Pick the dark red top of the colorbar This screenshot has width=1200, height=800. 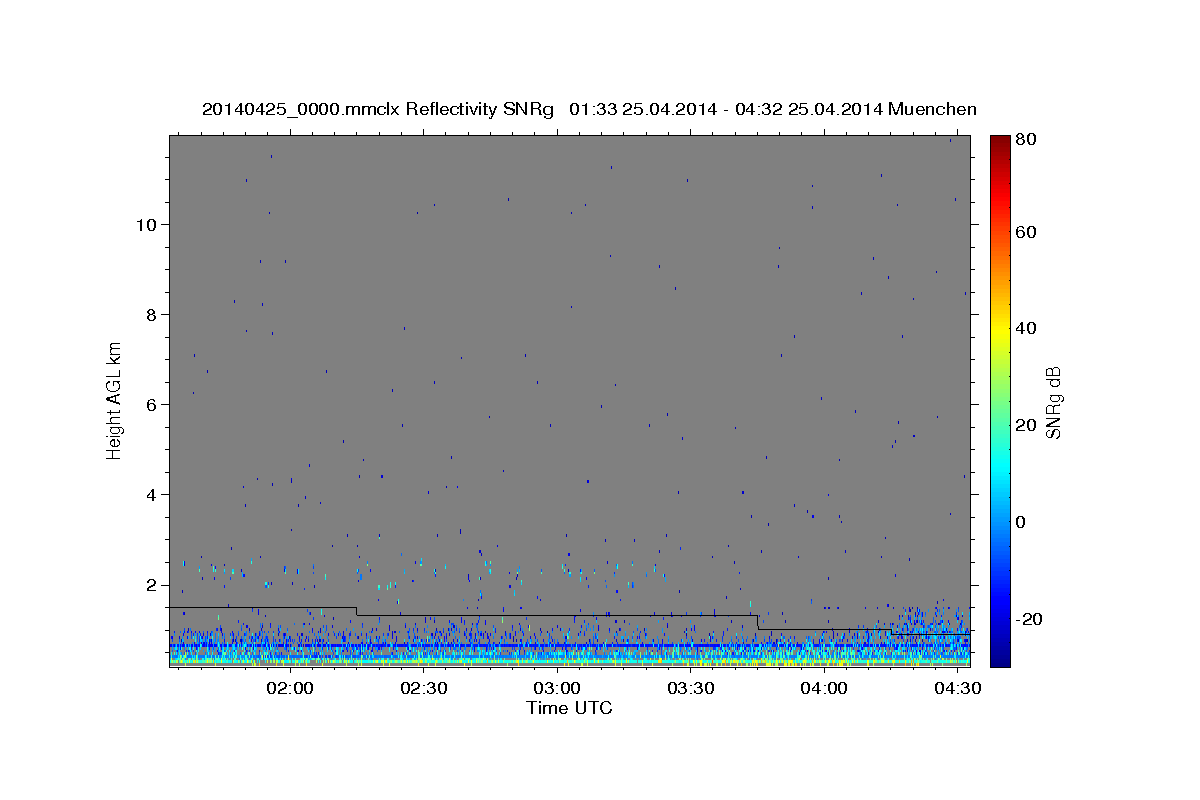click(1000, 142)
